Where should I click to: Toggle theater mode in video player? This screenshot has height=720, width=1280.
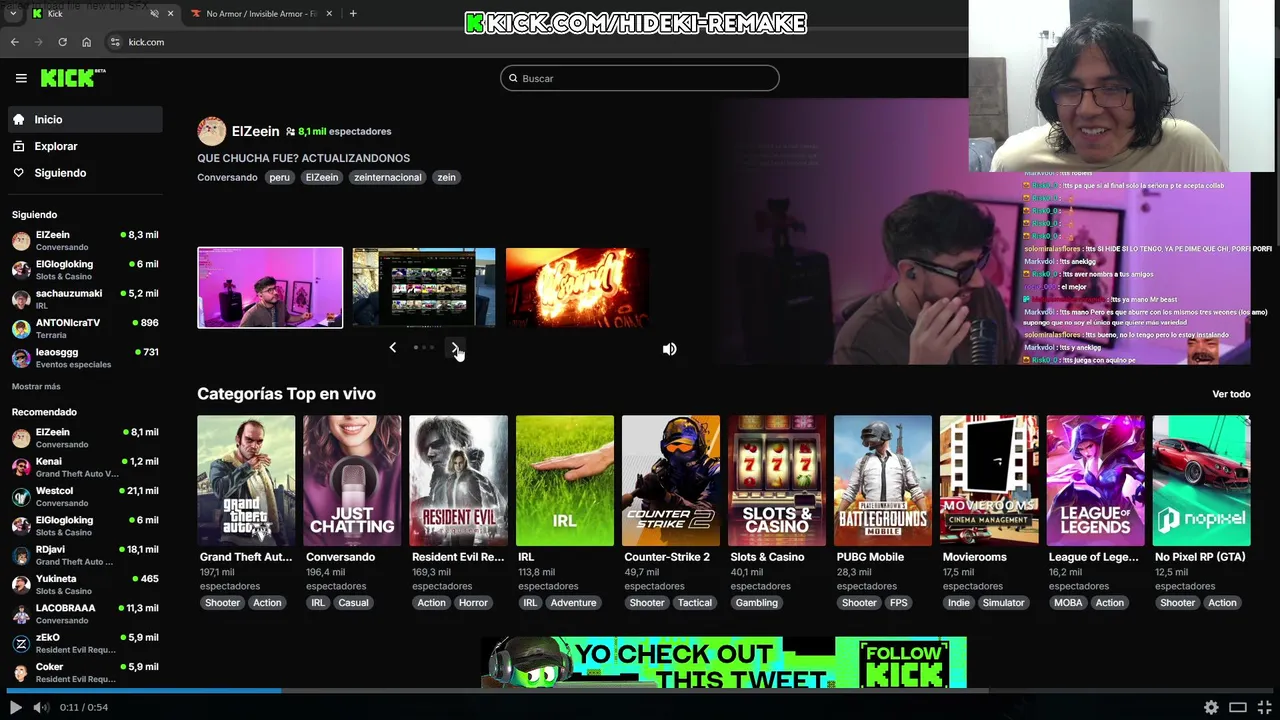pyautogui.click(x=1238, y=707)
